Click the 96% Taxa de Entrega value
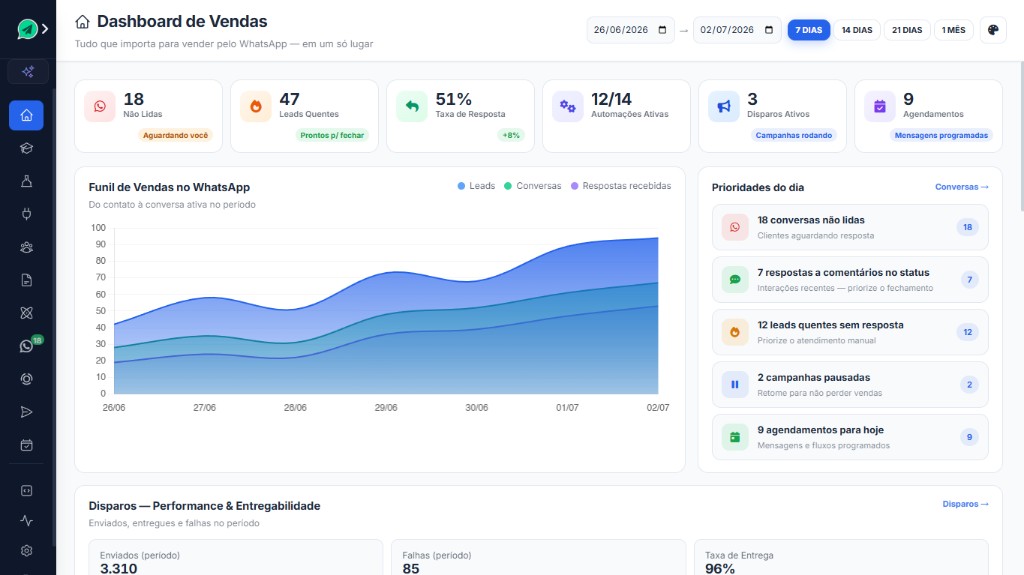Viewport: 1024px width, 575px height. pos(720,568)
